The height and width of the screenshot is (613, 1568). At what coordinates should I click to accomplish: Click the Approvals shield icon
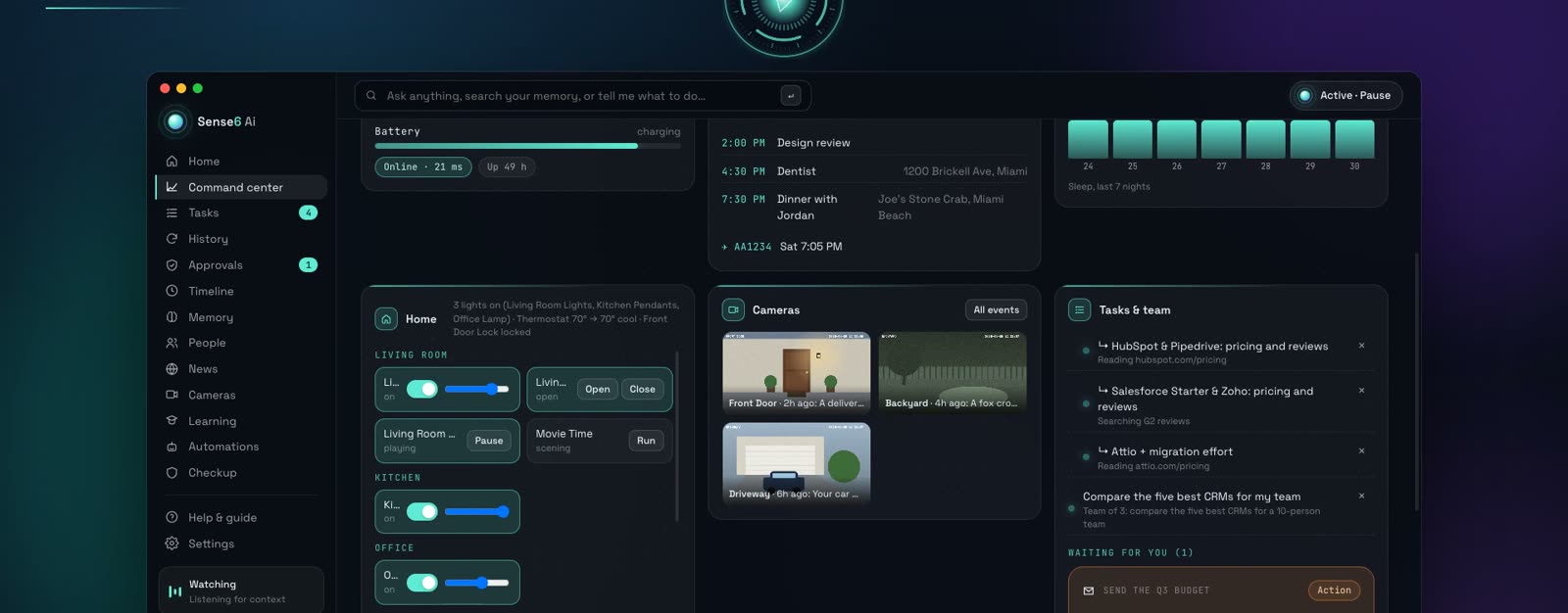171,265
